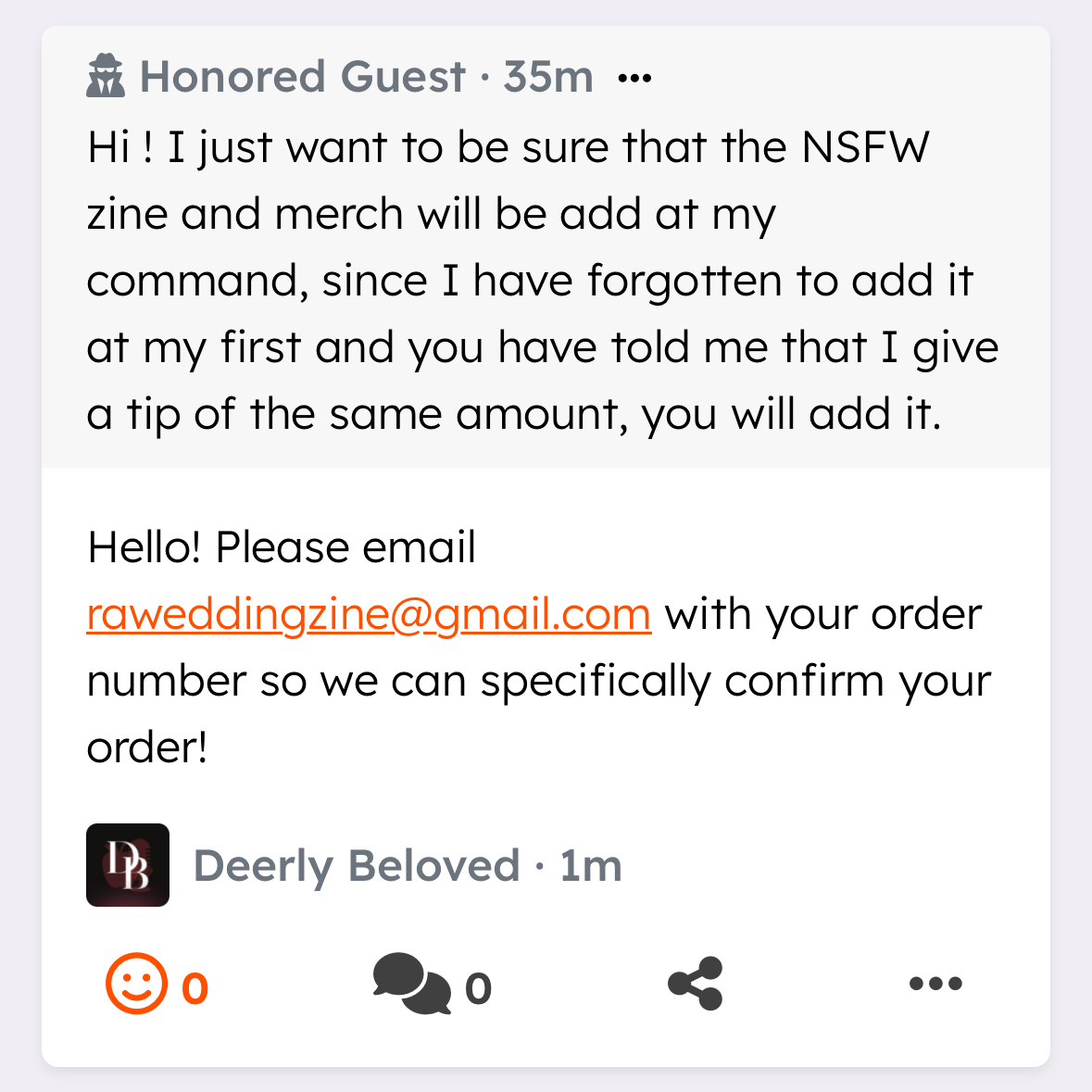Click the Honored Guest sender name
1092x1092 pixels.
302,77
